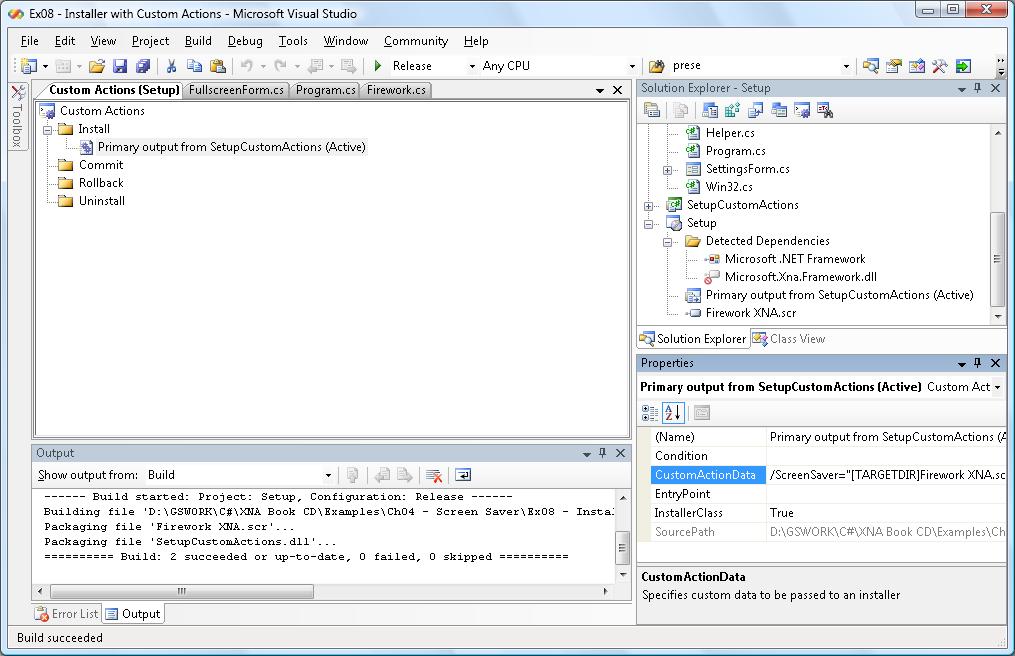
Task: Click Clear All in Output toolbar
Action: [x=434, y=475]
